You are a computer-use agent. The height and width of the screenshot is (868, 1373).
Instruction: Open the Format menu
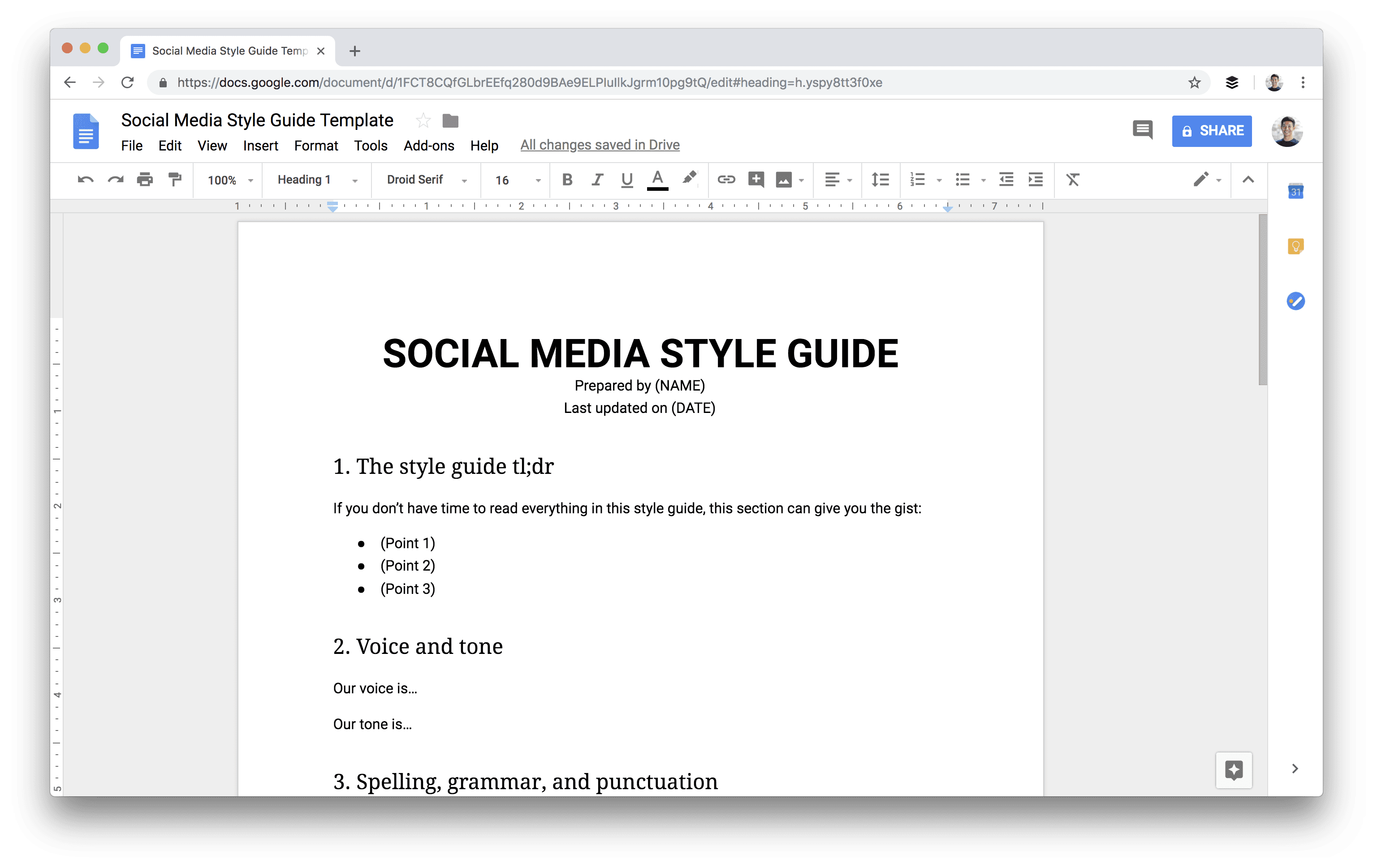[x=316, y=145]
